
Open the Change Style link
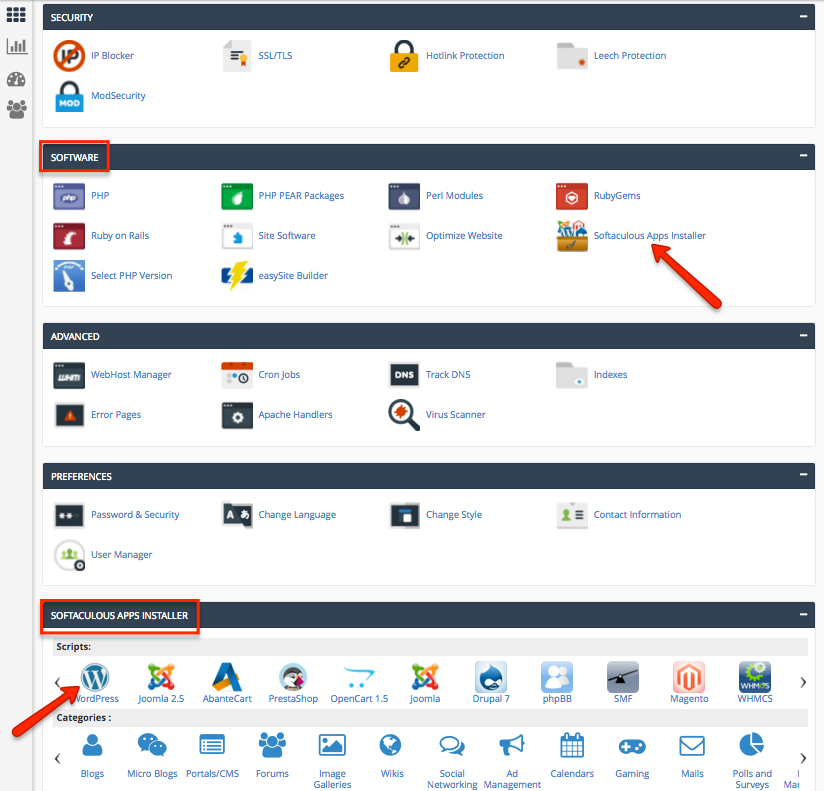click(x=454, y=515)
